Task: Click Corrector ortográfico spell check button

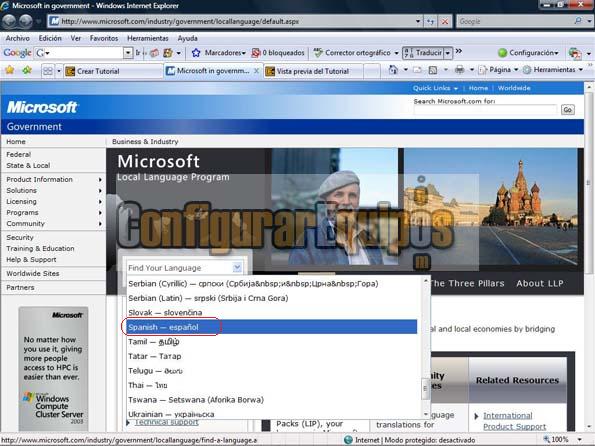Action: coord(353,53)
